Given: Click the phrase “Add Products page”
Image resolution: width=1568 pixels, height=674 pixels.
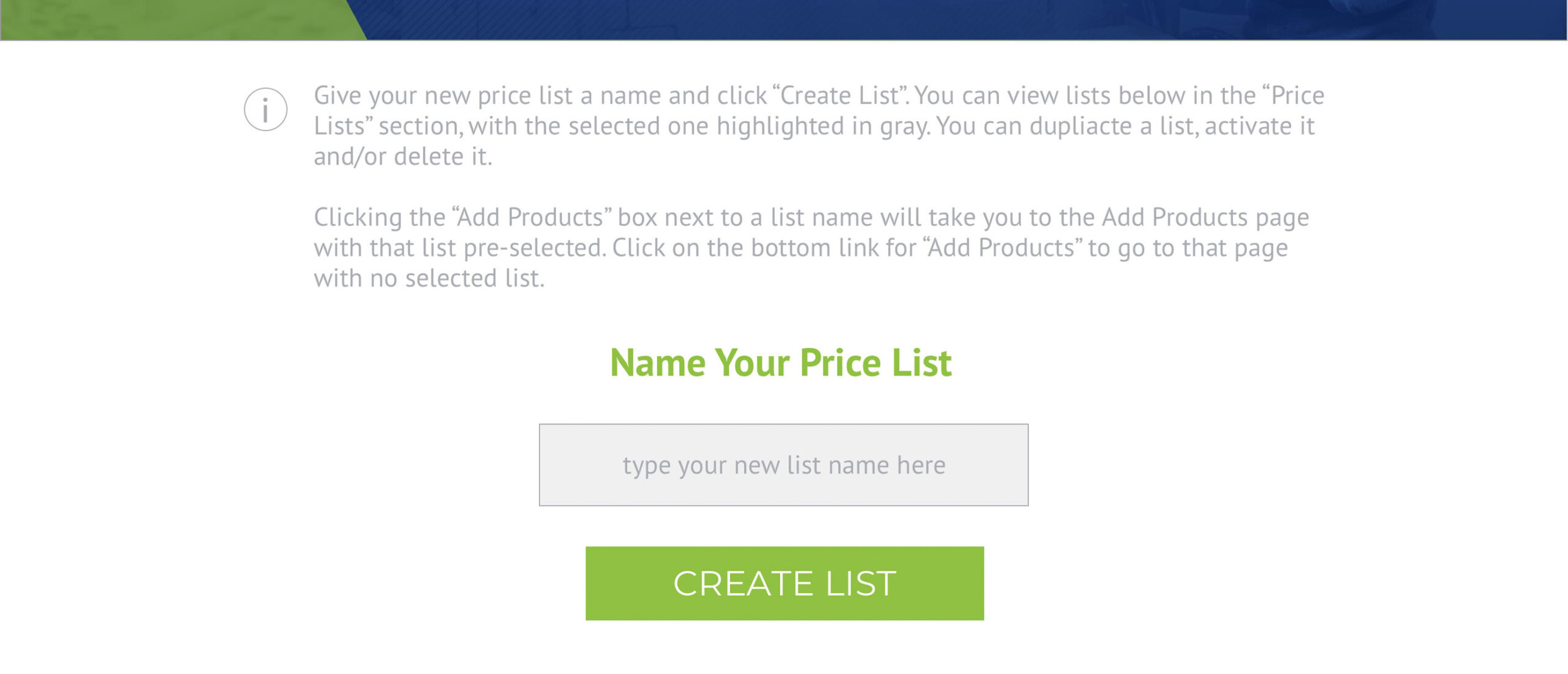Looking at the screenshot, I should click(1205, 218).
